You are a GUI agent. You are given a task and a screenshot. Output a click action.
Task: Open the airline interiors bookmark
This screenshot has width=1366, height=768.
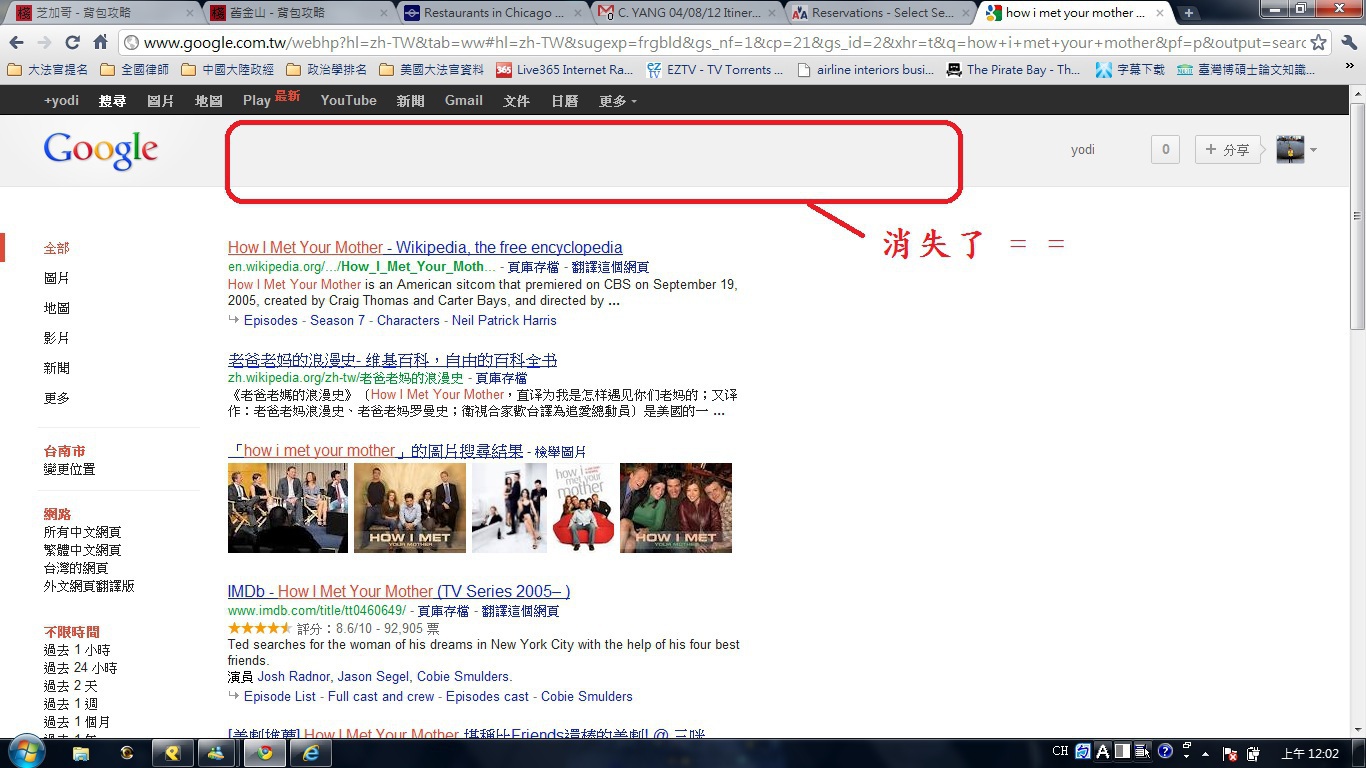click(x=866, y=70)
